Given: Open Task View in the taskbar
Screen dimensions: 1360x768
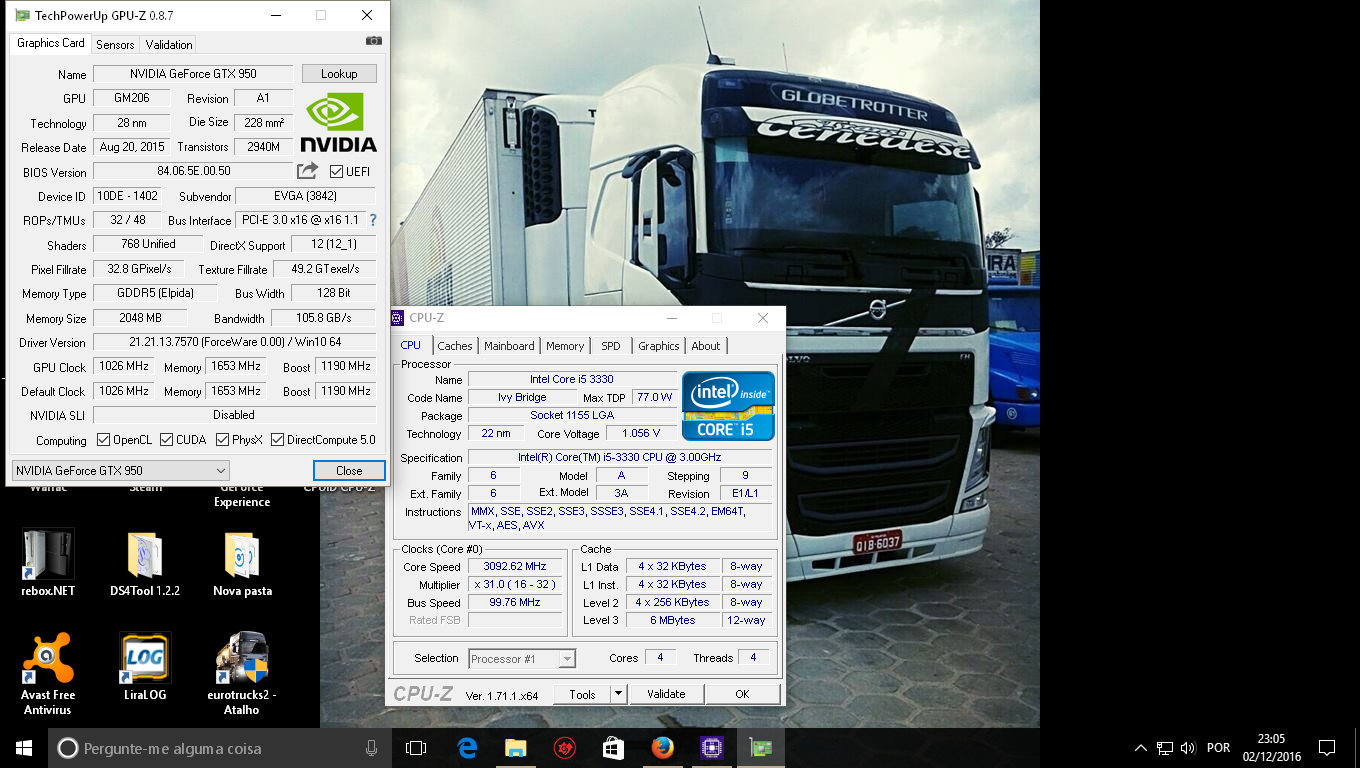Looking at the screenshot, I should pos(416,748).
